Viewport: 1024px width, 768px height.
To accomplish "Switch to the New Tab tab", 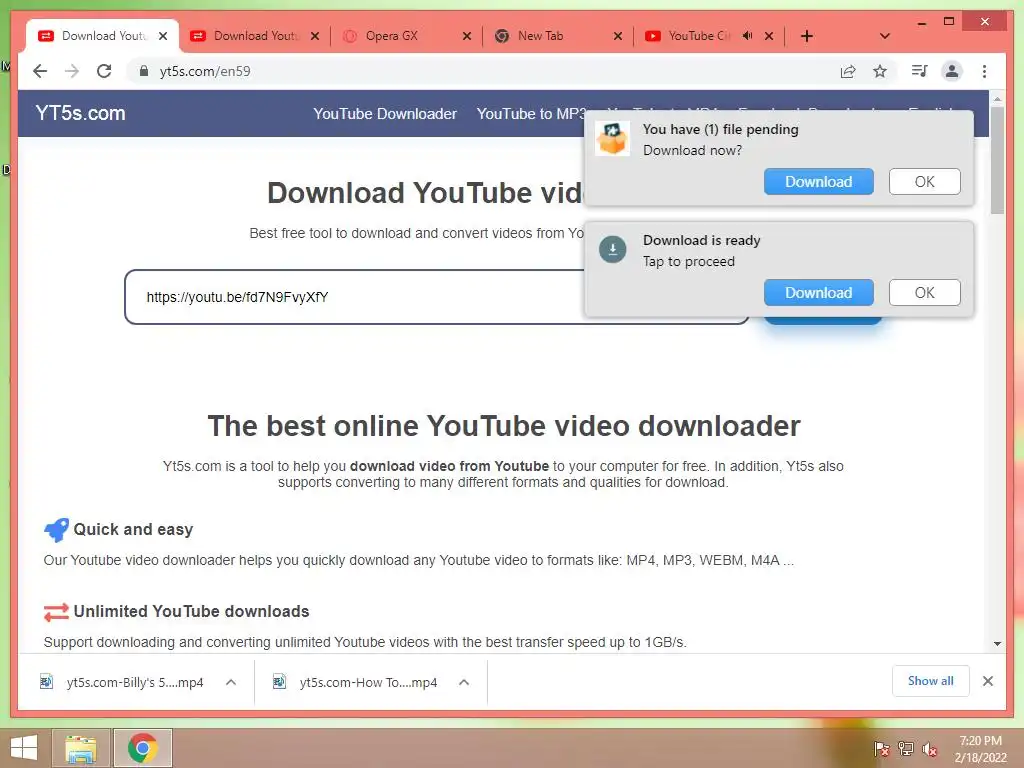I will [x=557, y=36].
